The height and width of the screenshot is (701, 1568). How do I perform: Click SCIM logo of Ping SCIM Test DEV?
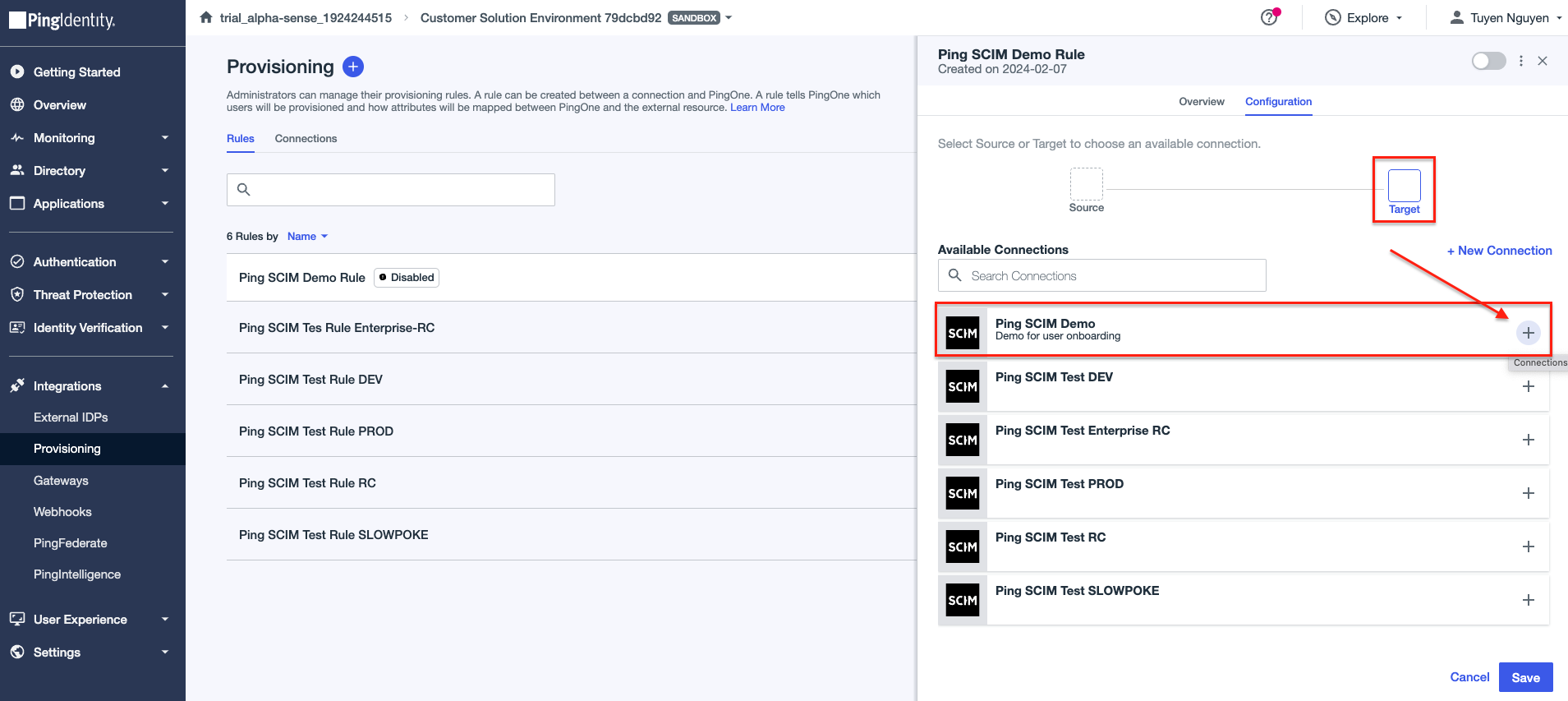click(x=963, y=386)
